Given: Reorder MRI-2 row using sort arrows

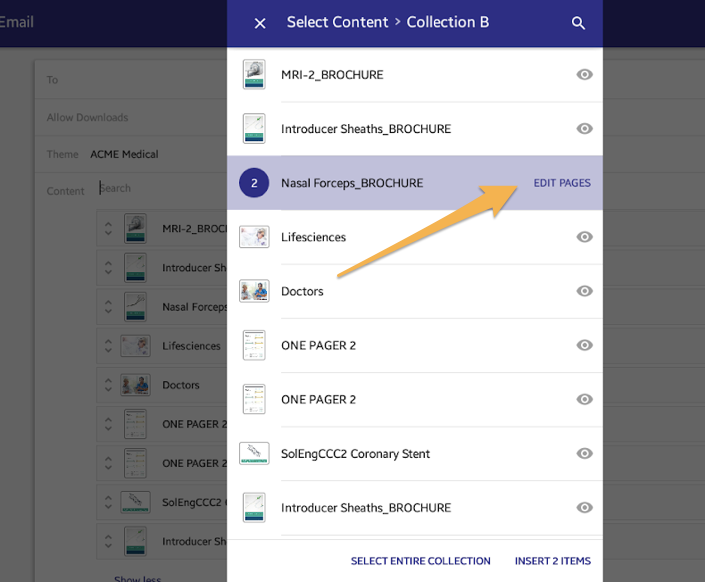Looking at the screenshot, I should pos(108,228).
